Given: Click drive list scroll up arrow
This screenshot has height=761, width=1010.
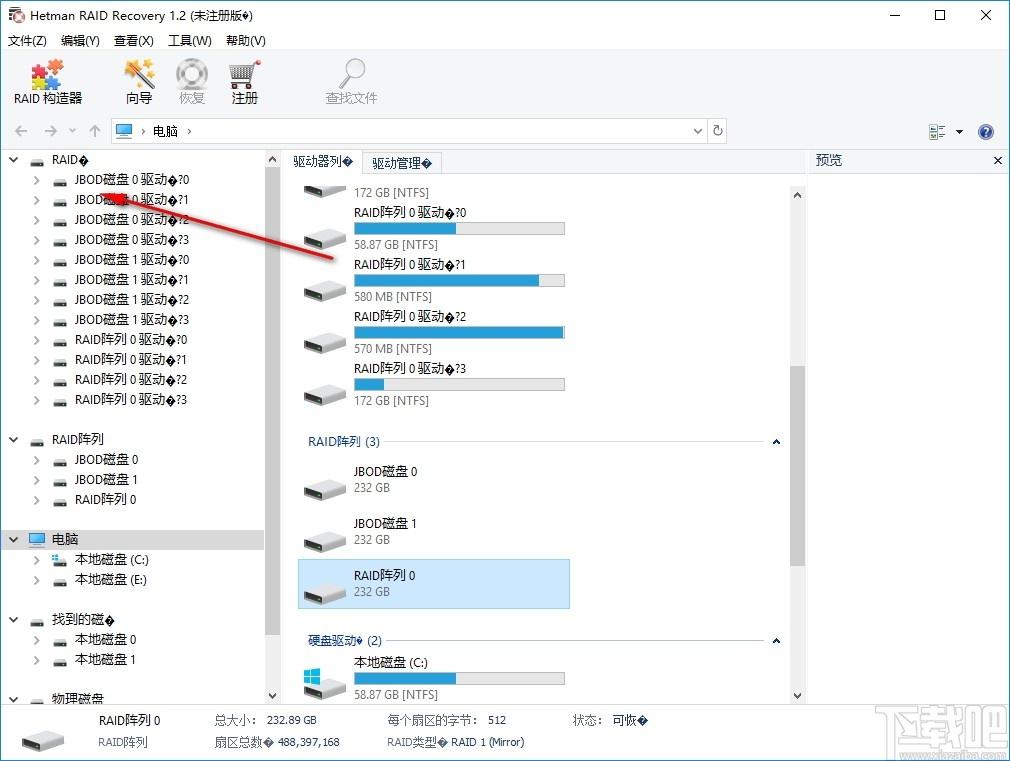Looking at the screenshot, I should click(797, 195).
